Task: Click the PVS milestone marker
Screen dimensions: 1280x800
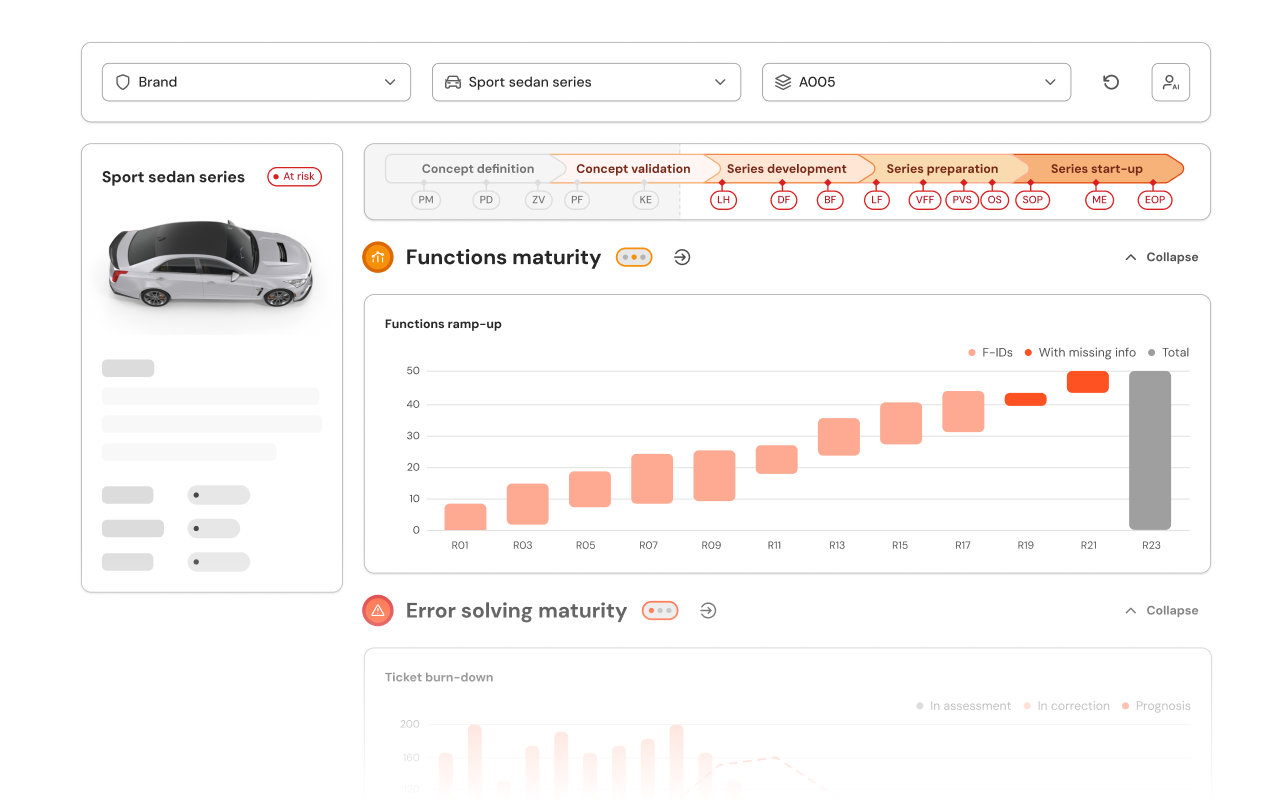Action: [x=962, y=200]
